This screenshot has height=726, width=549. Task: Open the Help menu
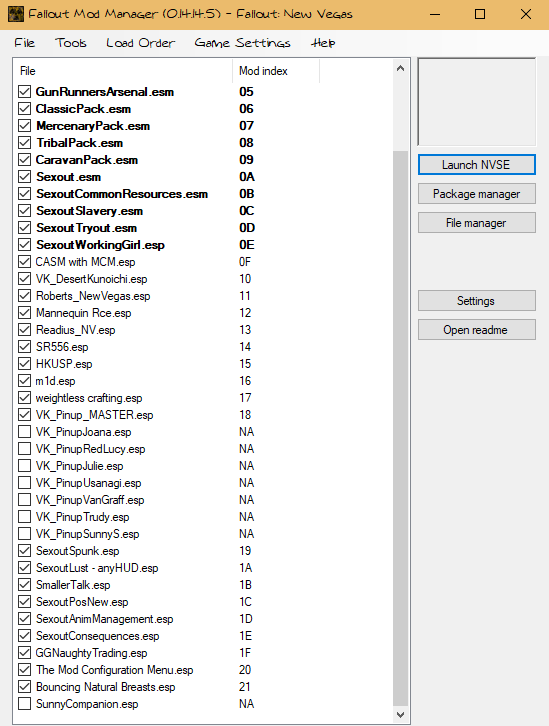pos(323,43)
